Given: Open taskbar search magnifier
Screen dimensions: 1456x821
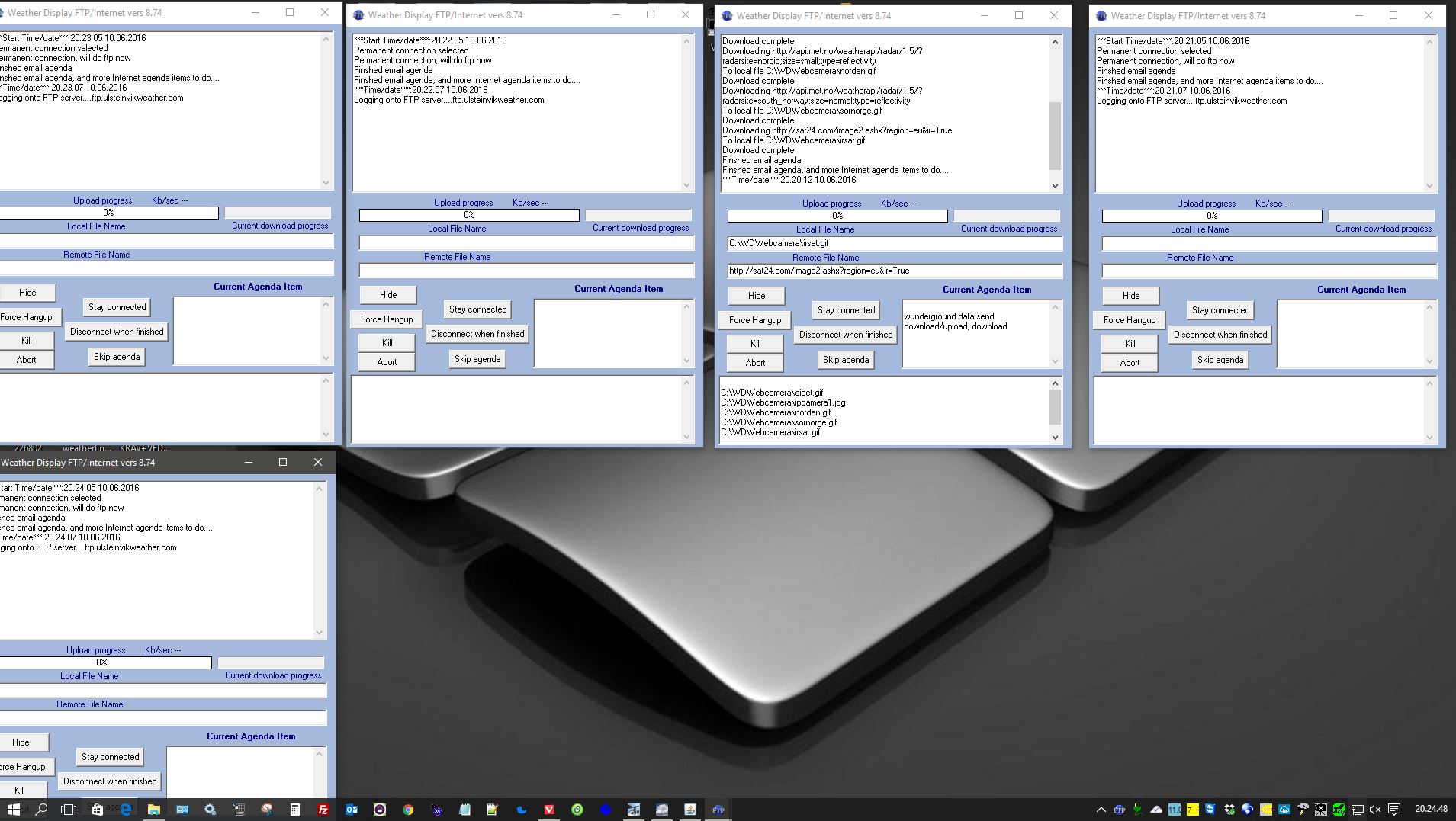Looking at the screenshot, I should click(41, 810).
